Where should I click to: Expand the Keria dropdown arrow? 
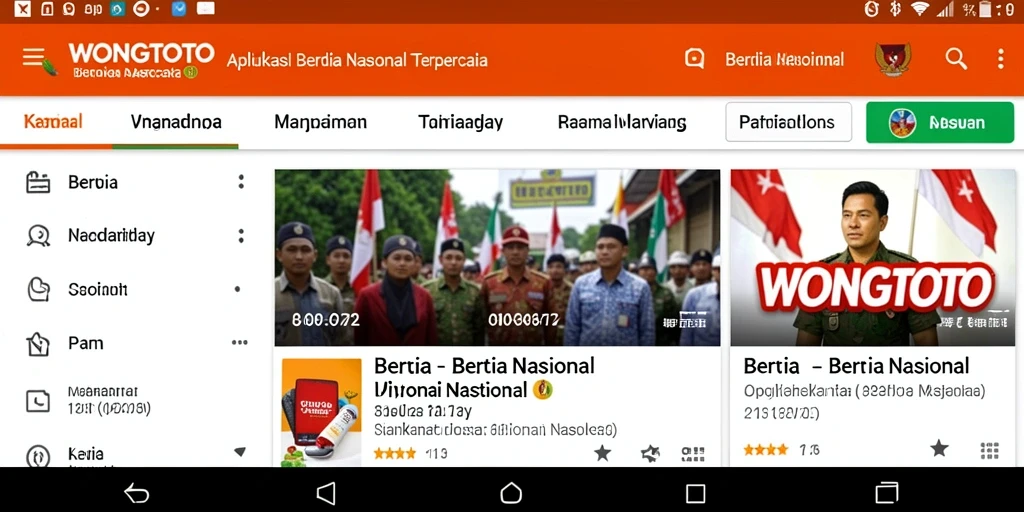(240, 451)
